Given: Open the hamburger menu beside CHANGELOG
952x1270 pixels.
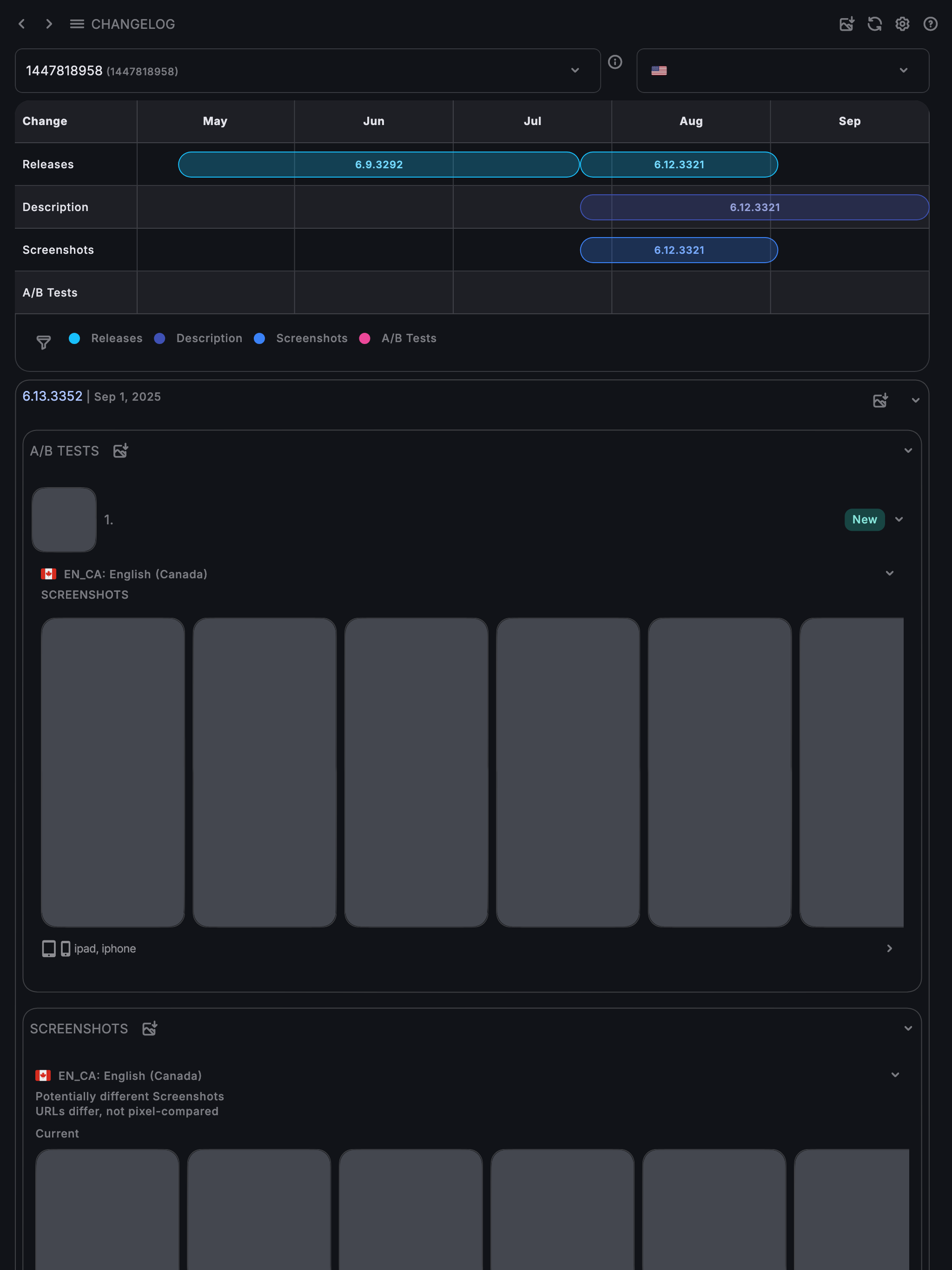Looking at the screenshot, I should (77, 24).
